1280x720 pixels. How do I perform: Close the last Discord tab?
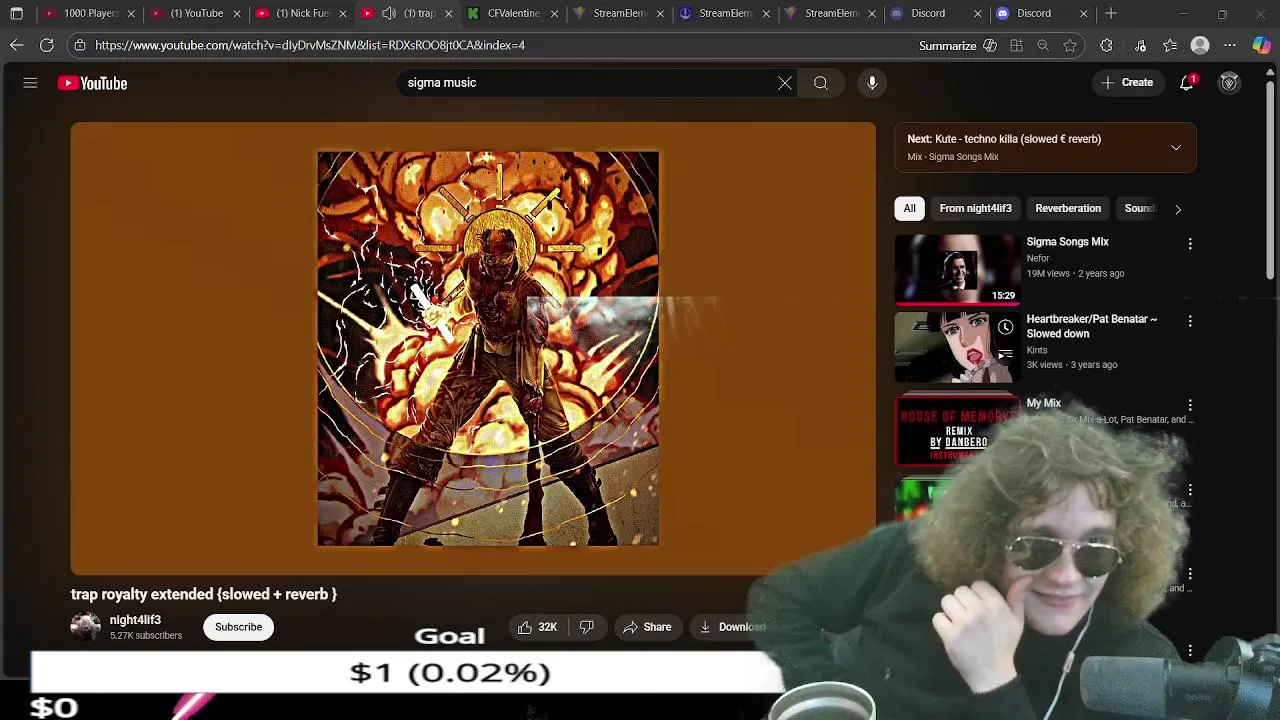(x=1083, y=14)
